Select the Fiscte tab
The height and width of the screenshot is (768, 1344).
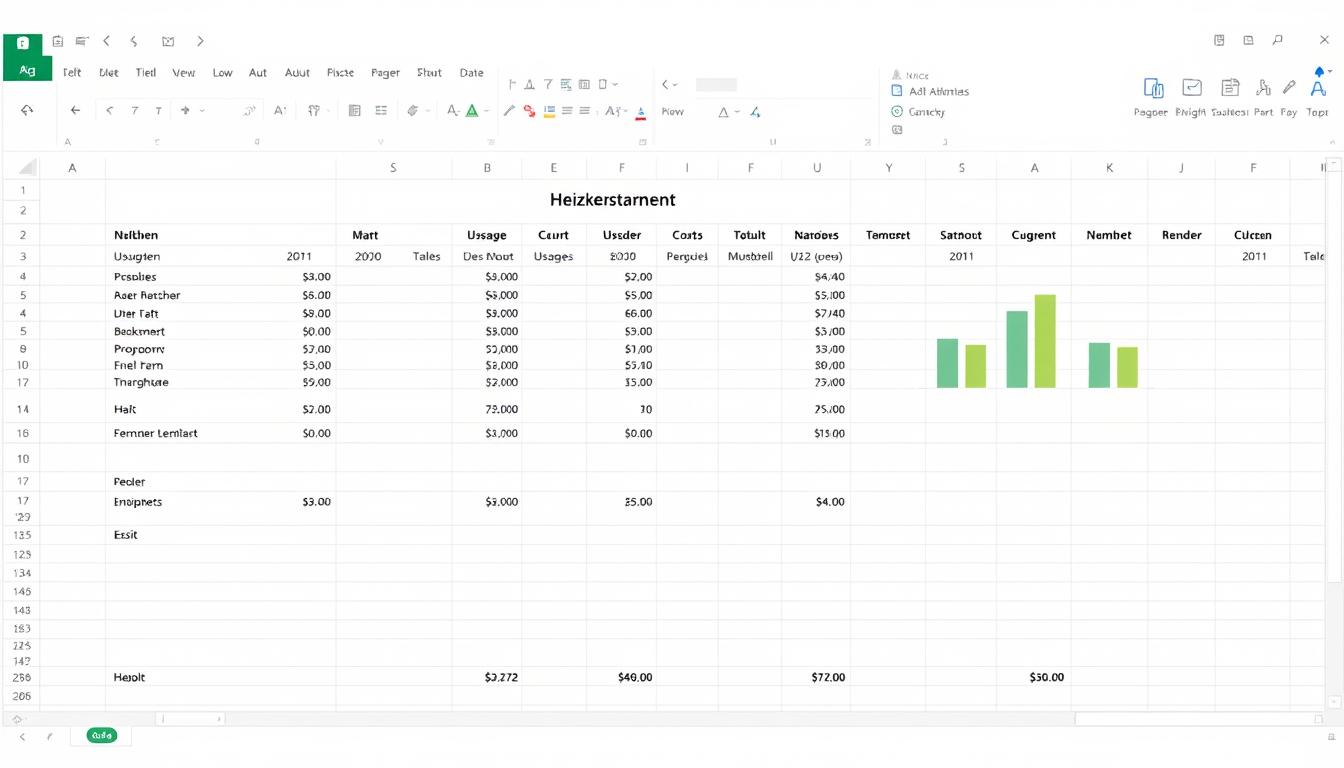[340, 73]
